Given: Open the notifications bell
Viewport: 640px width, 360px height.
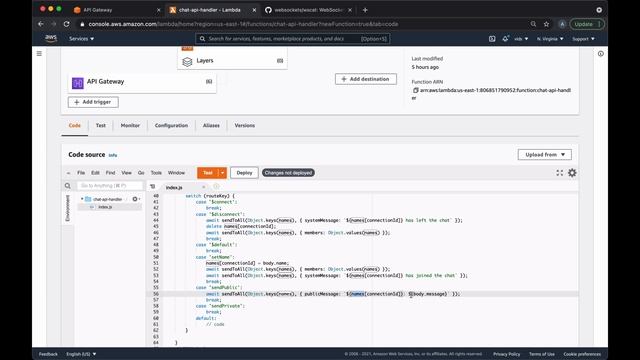Looking at the screenshot, I should 505,38.
